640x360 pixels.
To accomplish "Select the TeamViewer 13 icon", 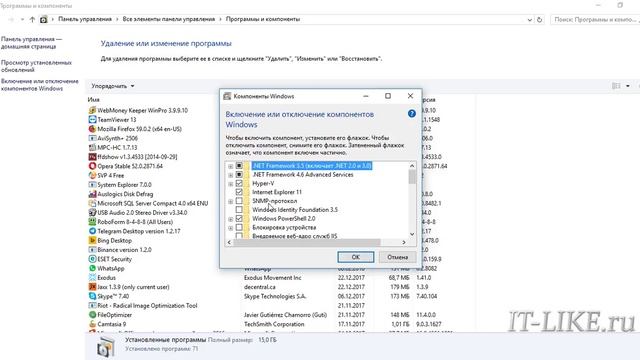I will [x=92, y=120].
